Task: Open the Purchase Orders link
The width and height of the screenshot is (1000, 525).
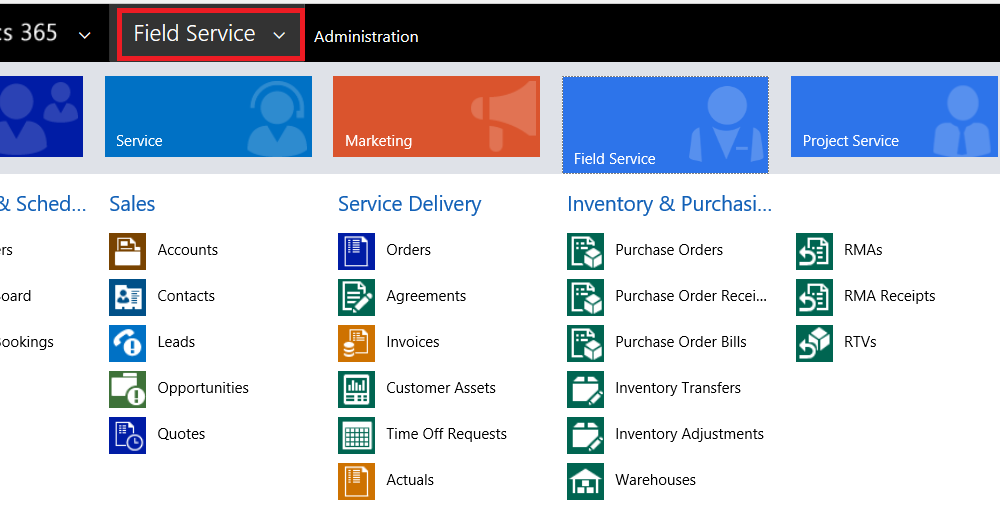Action: 669,250
